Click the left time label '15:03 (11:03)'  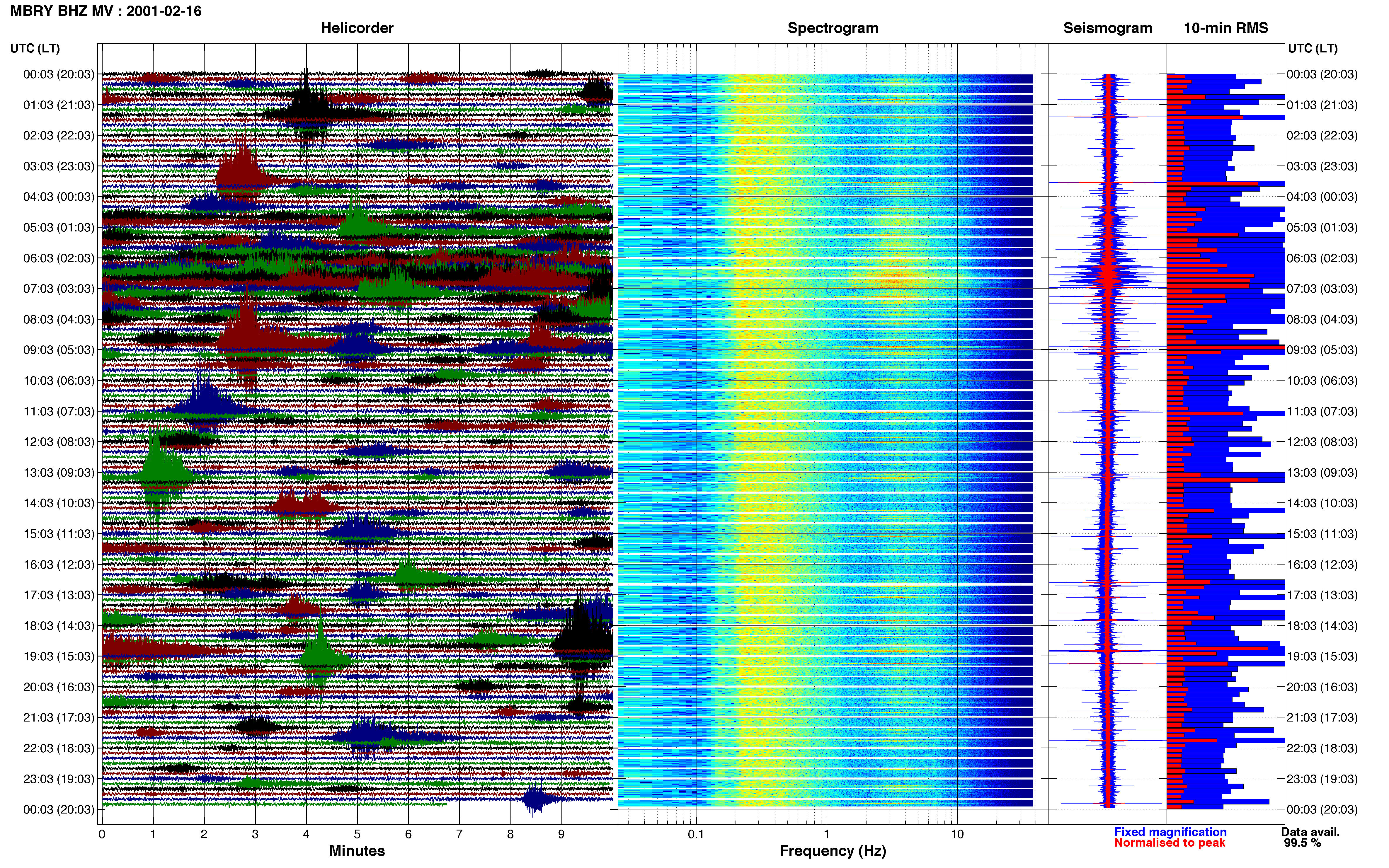(59, 534)
